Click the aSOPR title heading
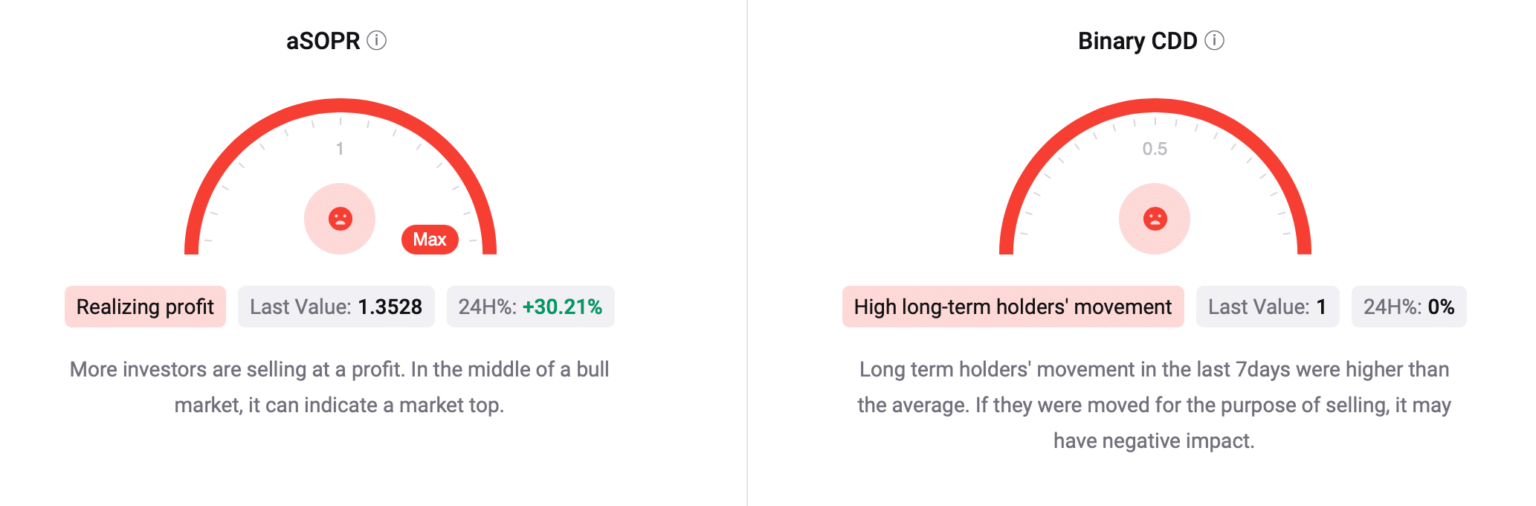This screenshot has width=1536, height=506. click(322, 41)
